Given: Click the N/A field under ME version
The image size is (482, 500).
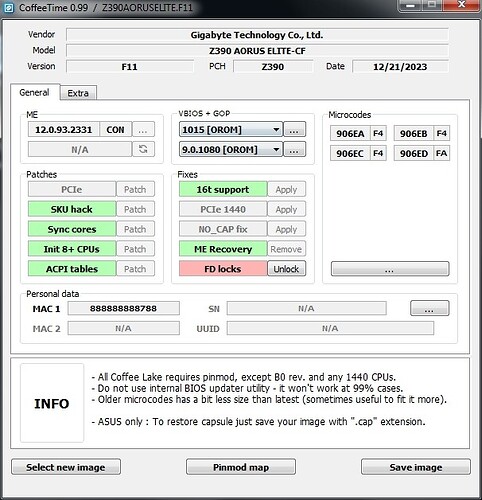Looking at the screenshot, I should tap(80, 149).
